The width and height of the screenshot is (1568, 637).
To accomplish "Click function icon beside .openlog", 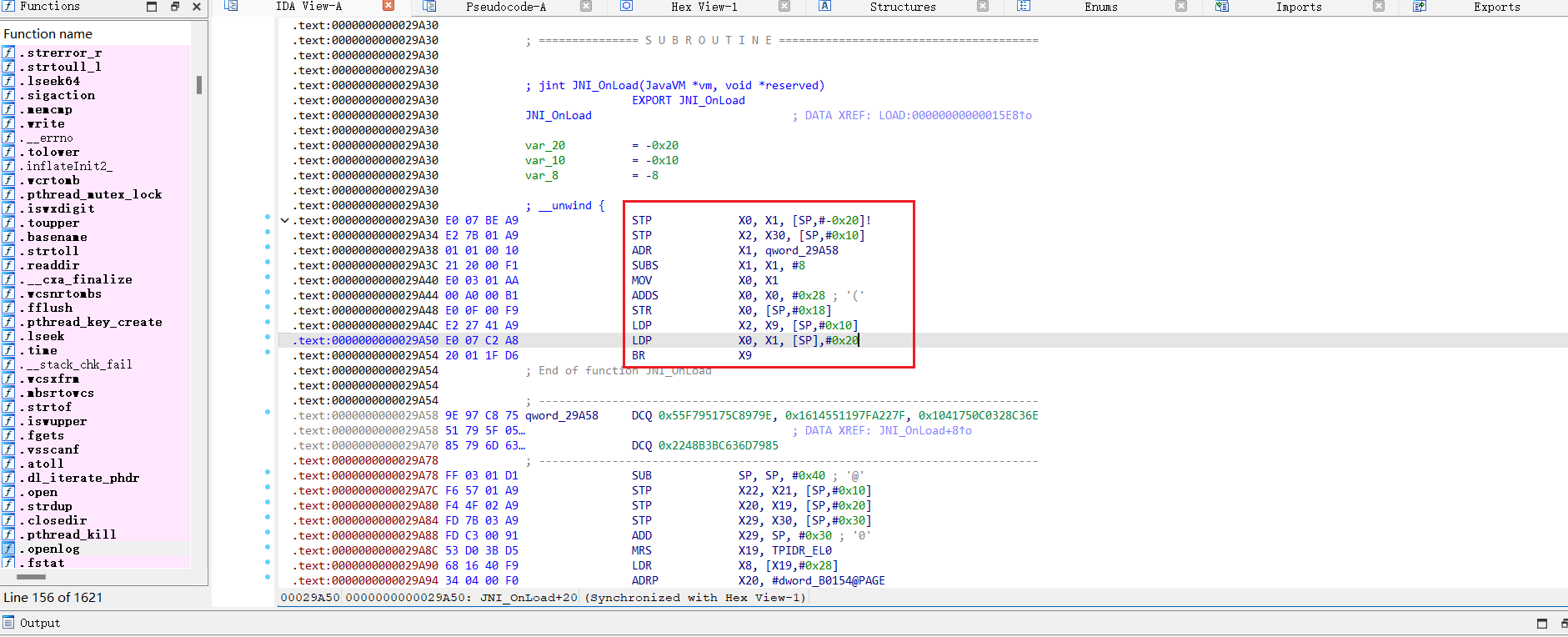I will point(8,549).
